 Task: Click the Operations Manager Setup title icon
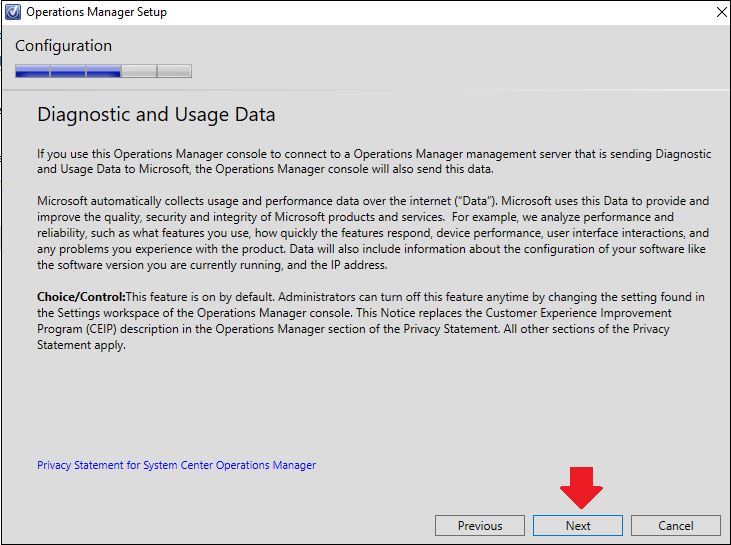(x=13, y=12)
